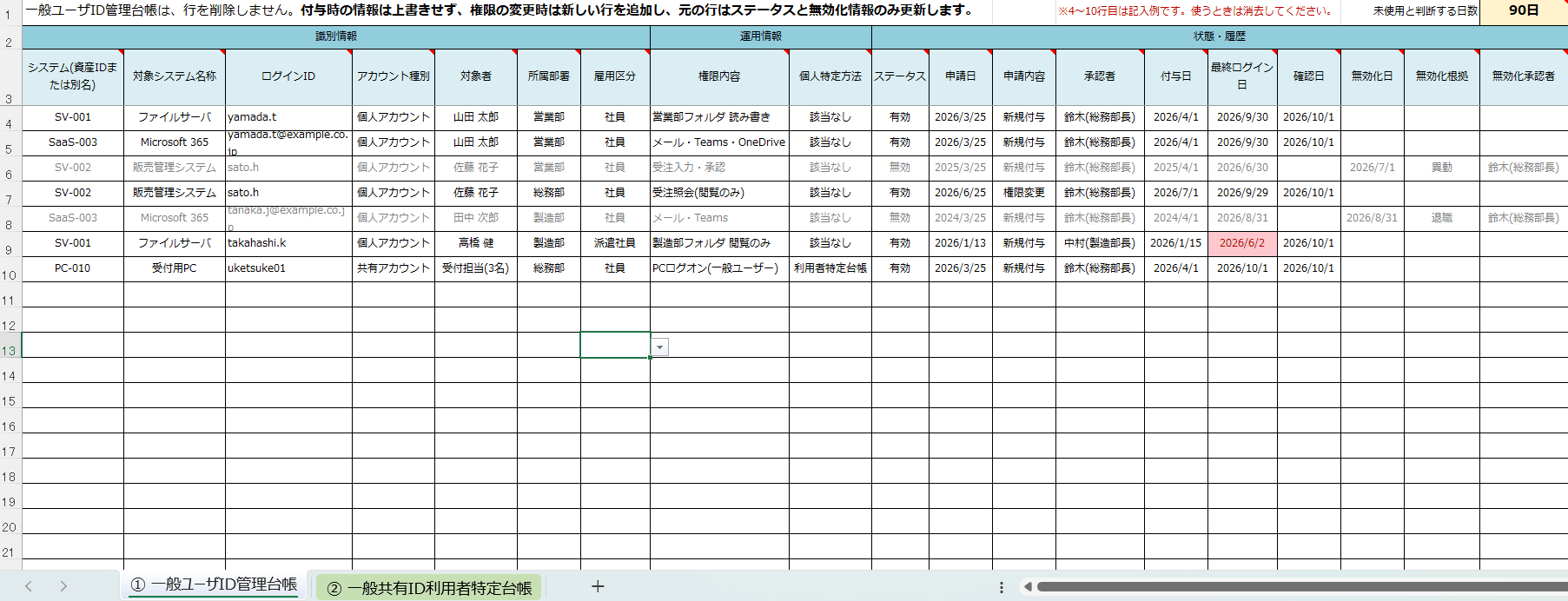
Task: Select the アカウント種別 column header
Action: (x=394, y=76)
